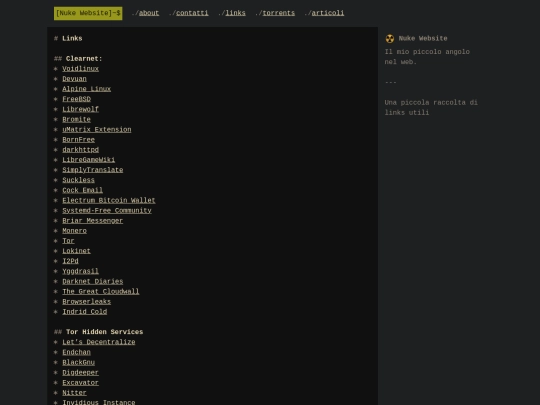Open the Systemd-Free Community link
The height and width of the screenshot is (405, 540).
[x=107, y=210]
